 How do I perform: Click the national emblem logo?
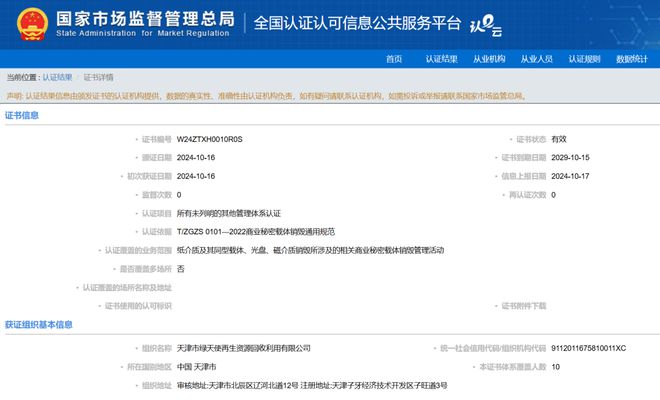click(x=32, y=24)
